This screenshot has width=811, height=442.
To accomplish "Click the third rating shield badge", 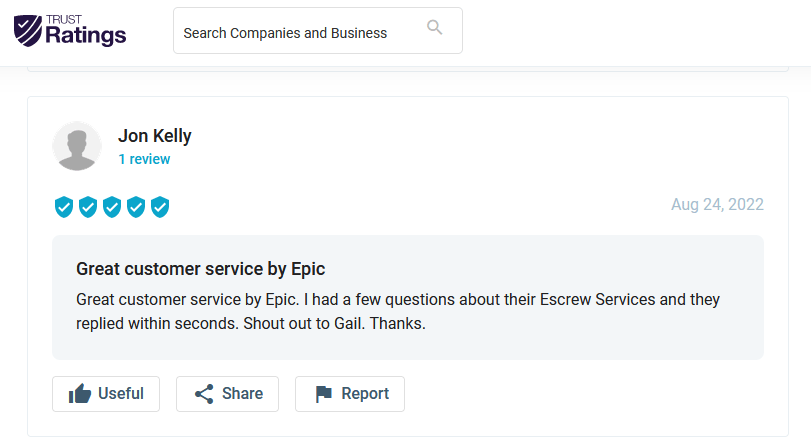I will click(112, 207).
